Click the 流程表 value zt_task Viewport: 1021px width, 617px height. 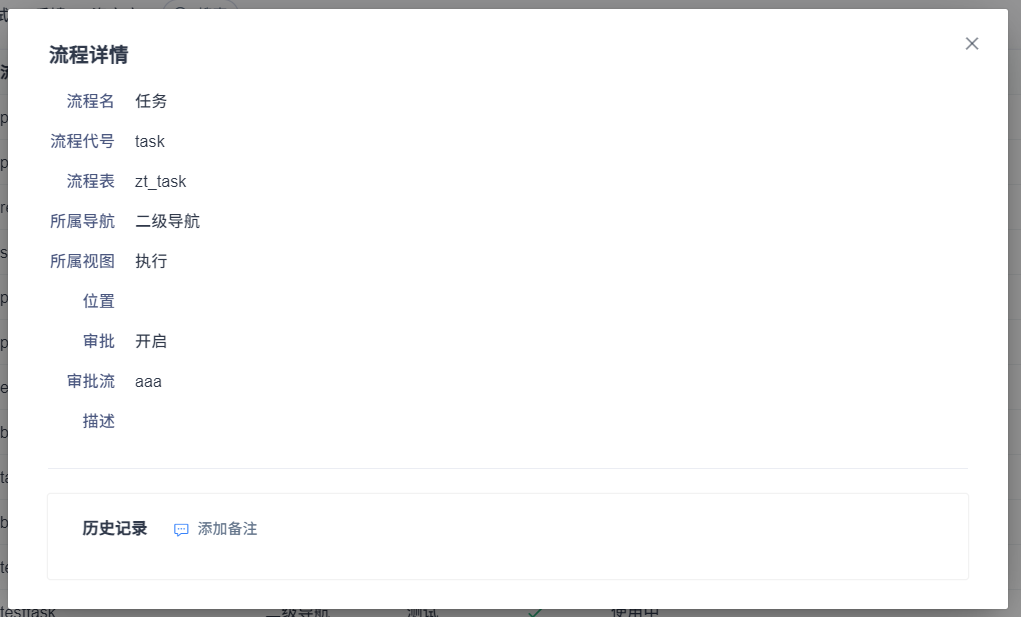[x=161, y=182]
